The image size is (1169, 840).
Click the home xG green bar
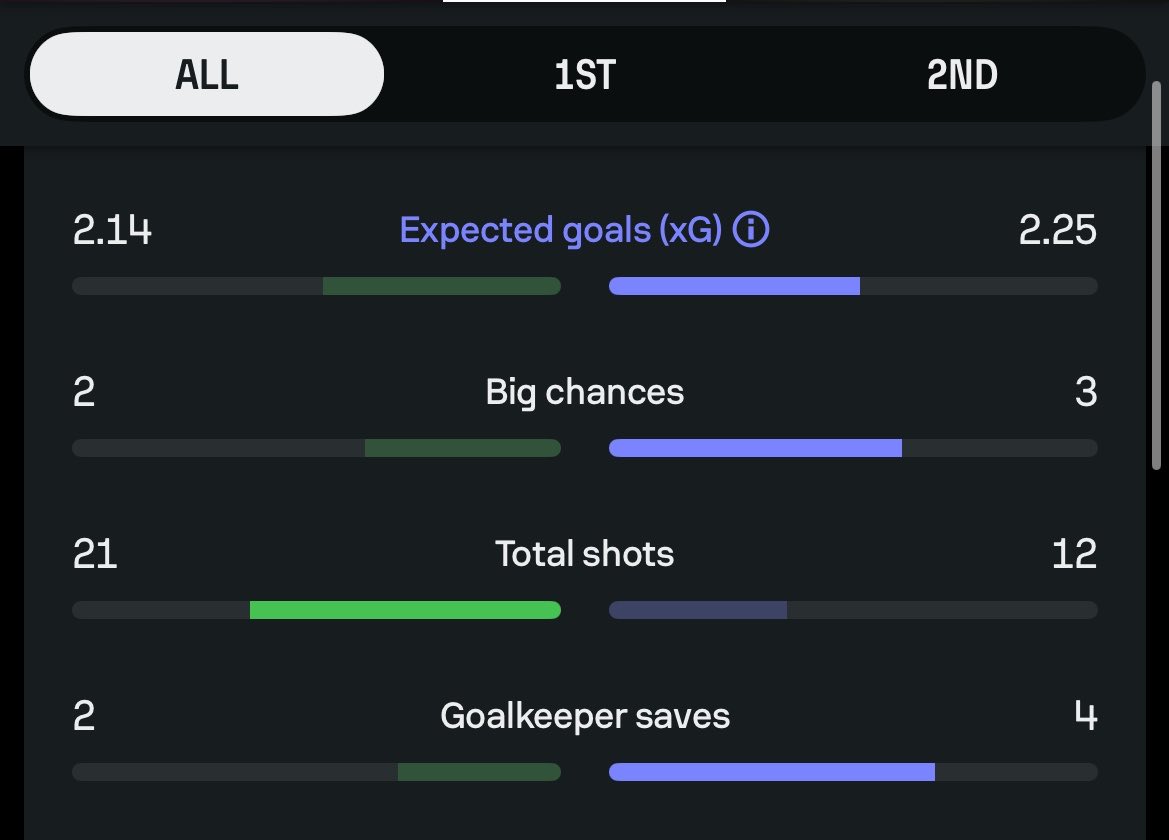tap(441, 286)
